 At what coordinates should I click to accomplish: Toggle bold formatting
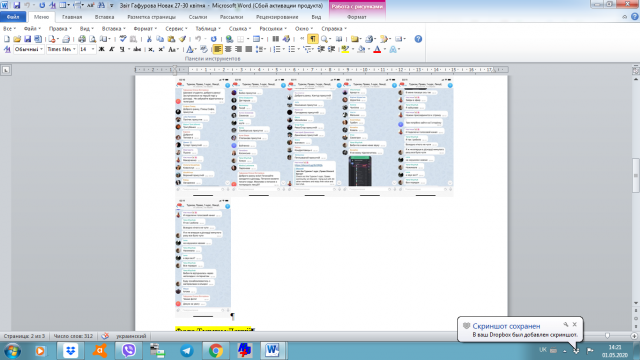[x=101, y=49]
